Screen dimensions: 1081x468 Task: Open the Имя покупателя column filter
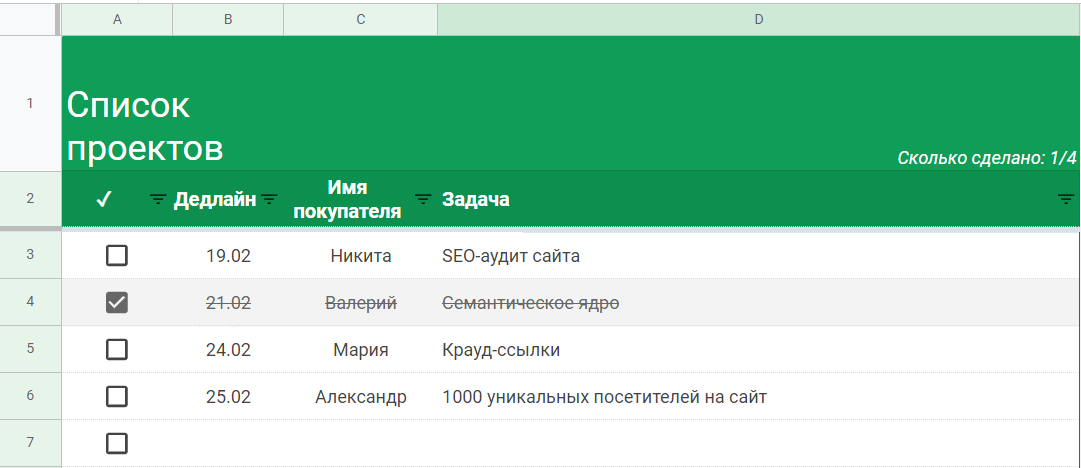pos(423,199)
